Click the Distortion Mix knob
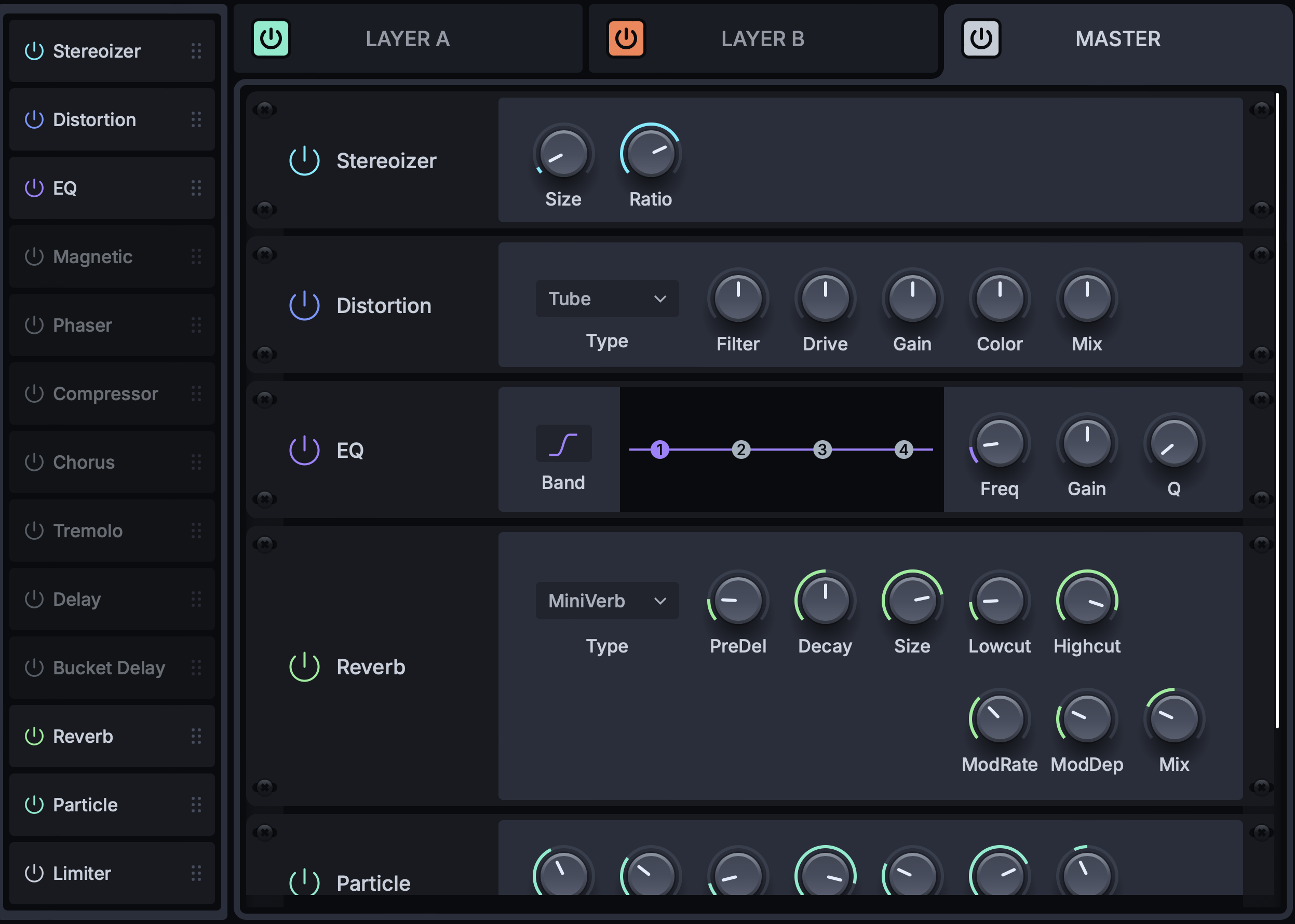The height and width of the screenshot is (924, 1295). [x=1087, y=298]
